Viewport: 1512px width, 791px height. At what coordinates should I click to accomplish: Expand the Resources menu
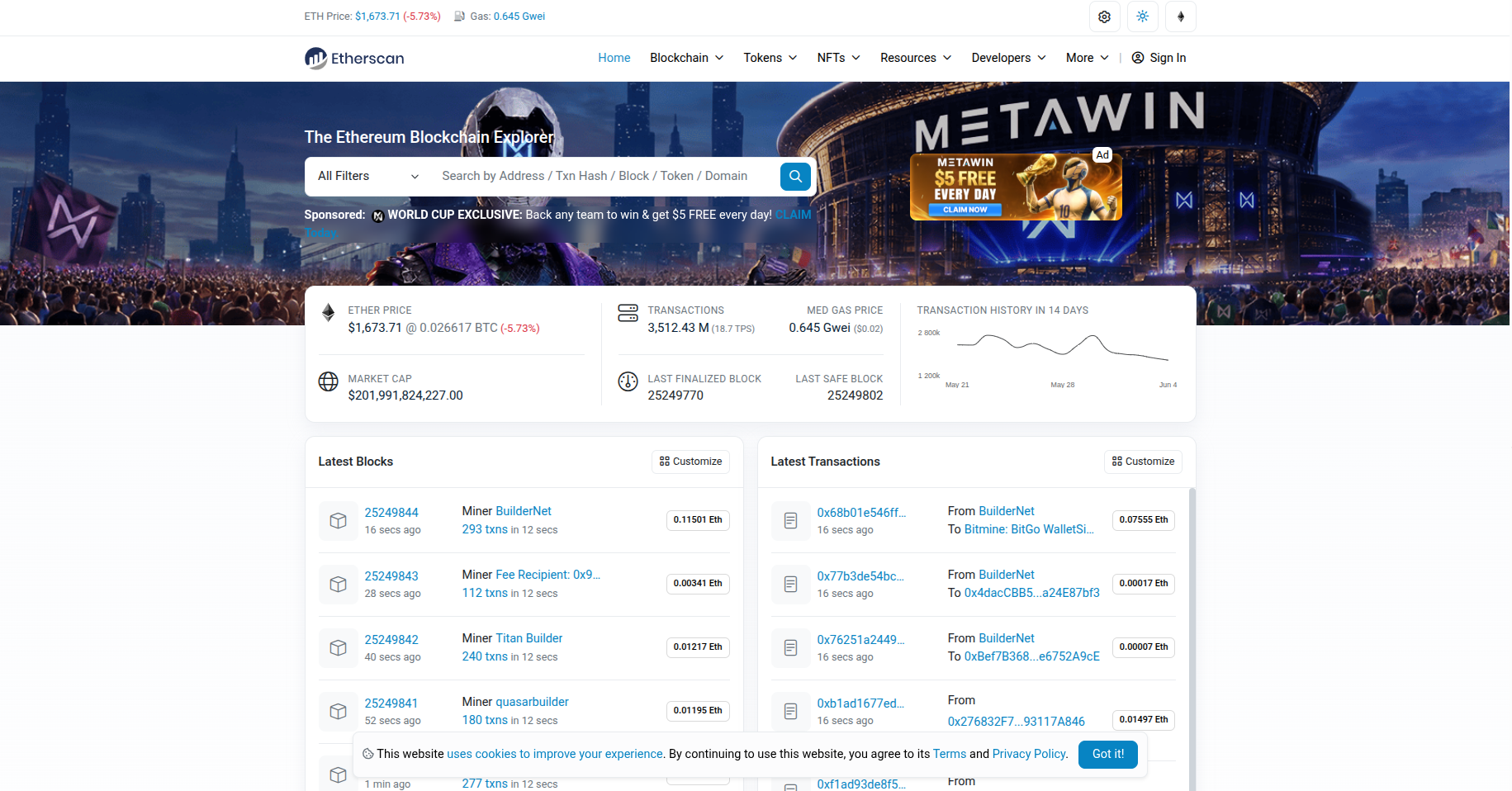pyautogui.click(x=916, y=58)
